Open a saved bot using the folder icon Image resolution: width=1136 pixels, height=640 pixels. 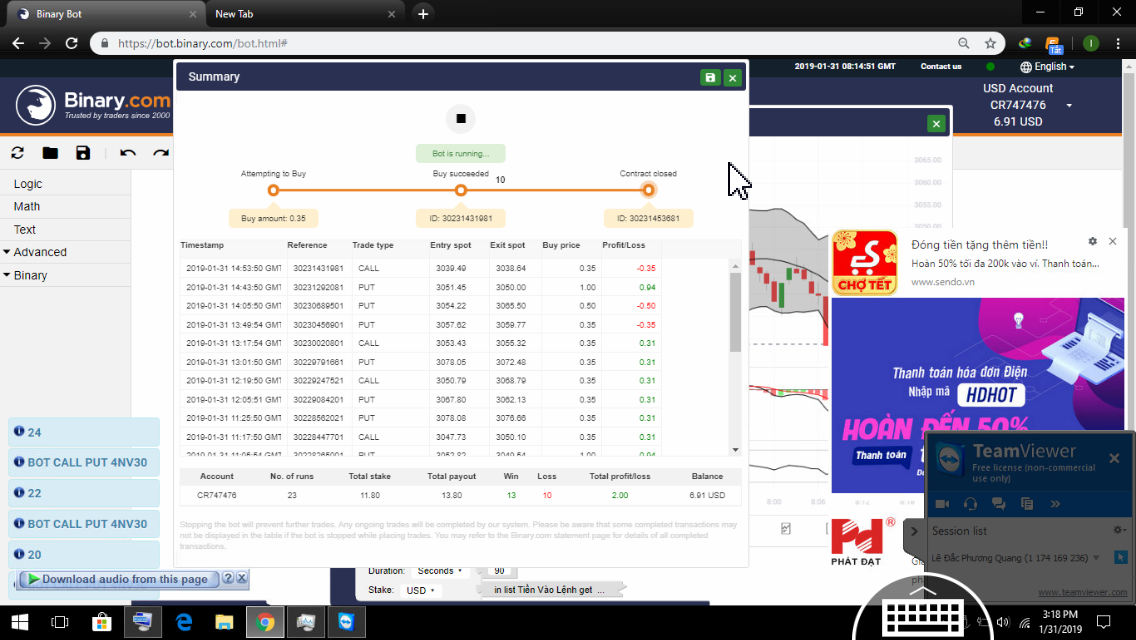coord(50,153)
